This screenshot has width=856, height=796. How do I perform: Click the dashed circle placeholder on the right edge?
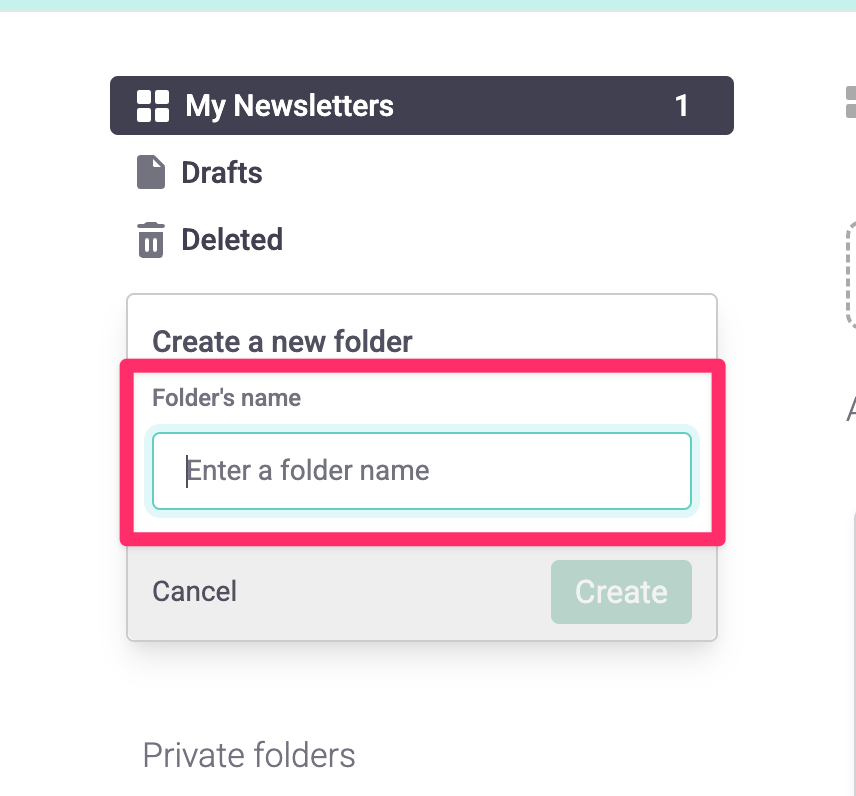(x=852, y=270)
